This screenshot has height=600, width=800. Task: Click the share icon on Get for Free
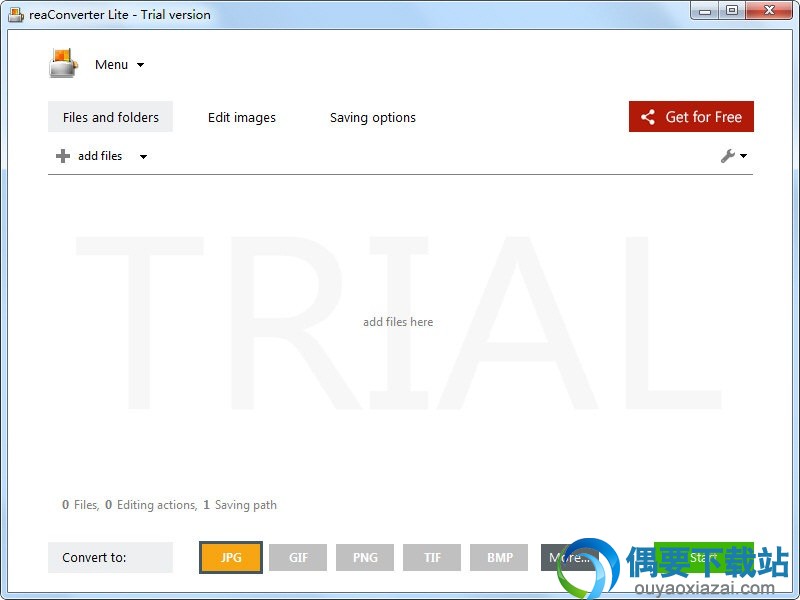pos(648,117)
